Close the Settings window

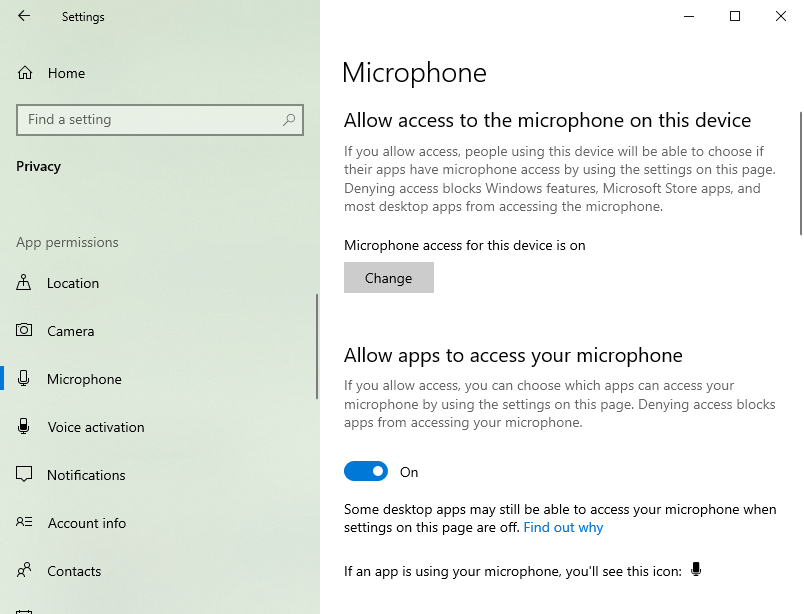tap(781, 16)
